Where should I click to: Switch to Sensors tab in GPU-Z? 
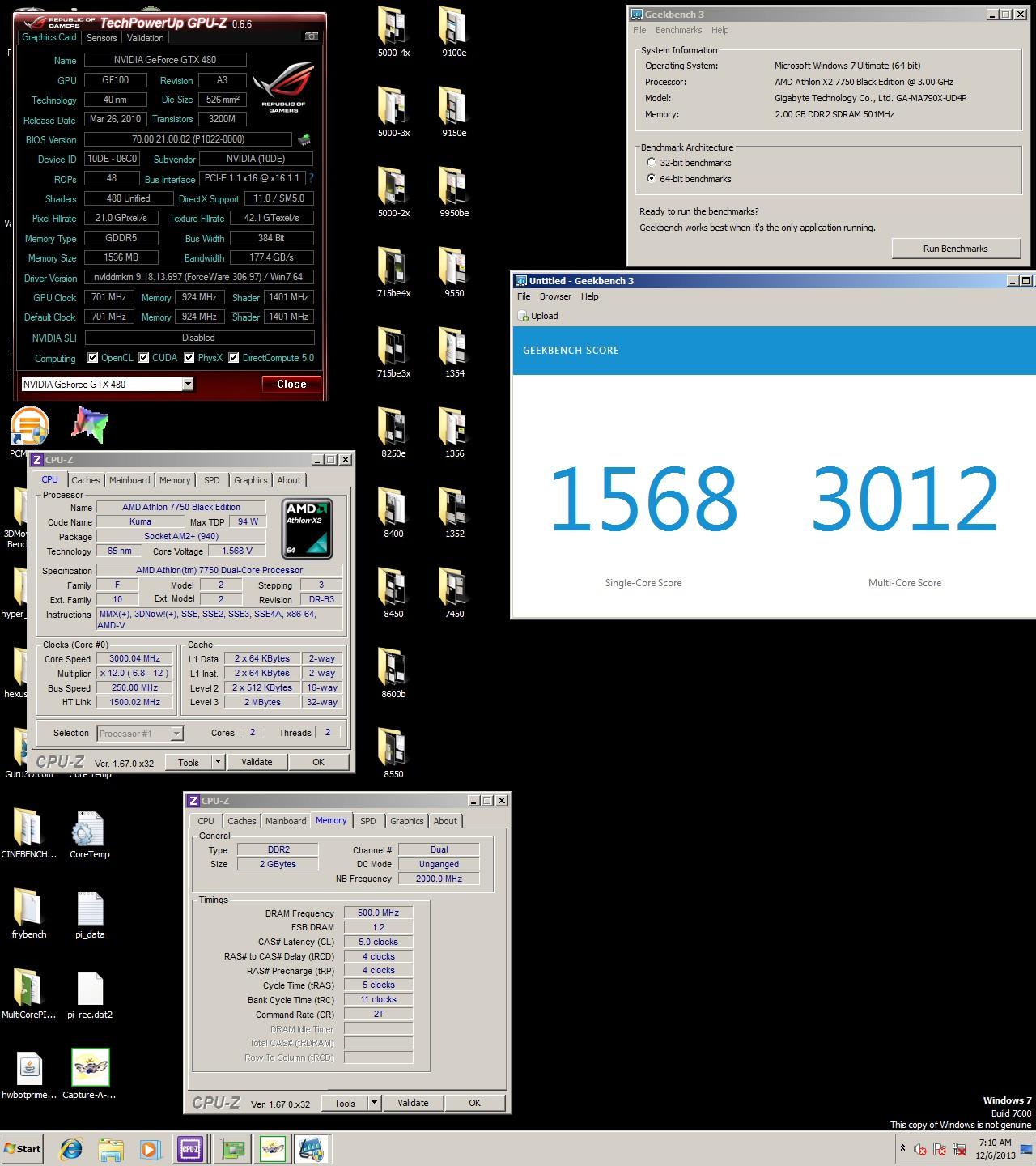[102, 37]
